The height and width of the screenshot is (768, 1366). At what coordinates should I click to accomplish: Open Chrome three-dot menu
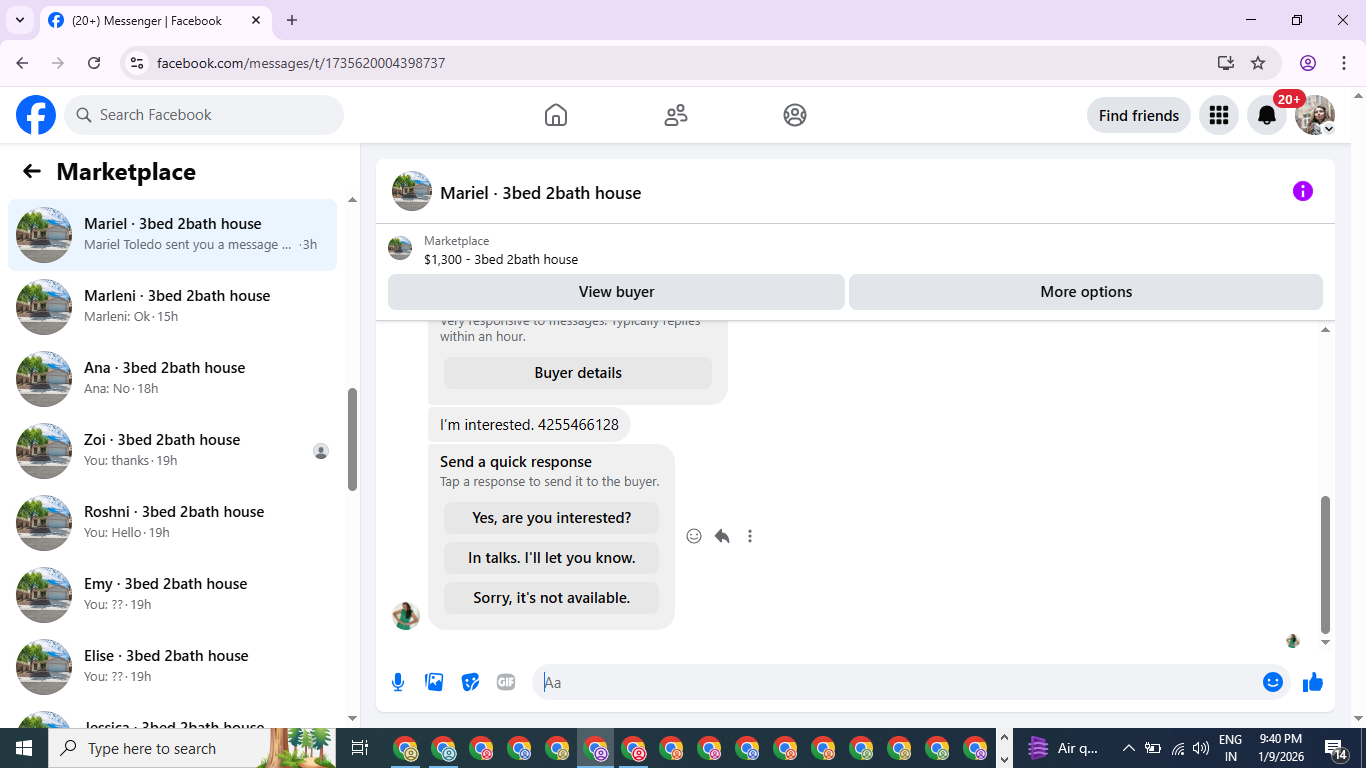click(x=1343, y=63)
